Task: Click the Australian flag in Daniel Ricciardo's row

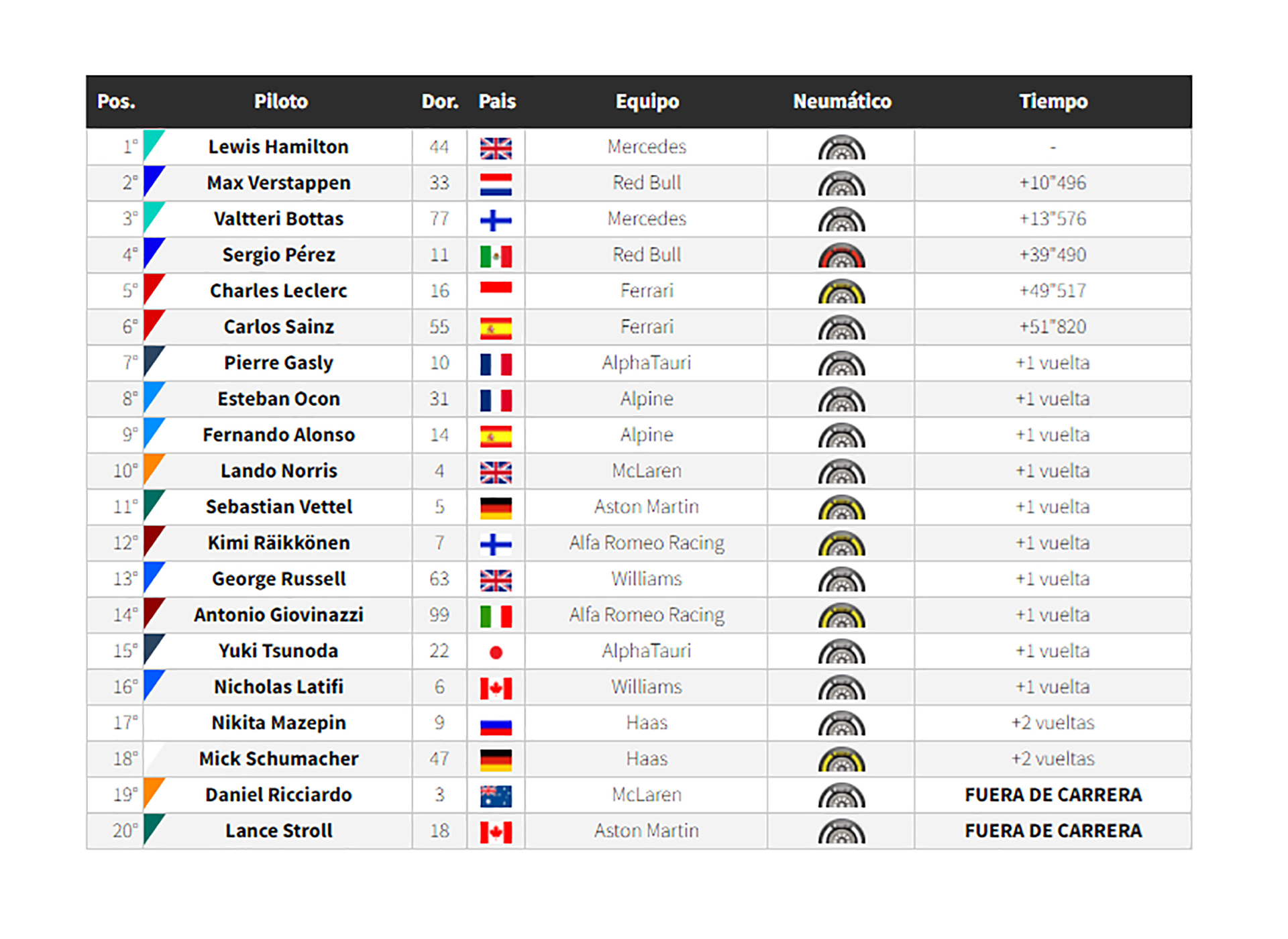Action: point(496,796)
